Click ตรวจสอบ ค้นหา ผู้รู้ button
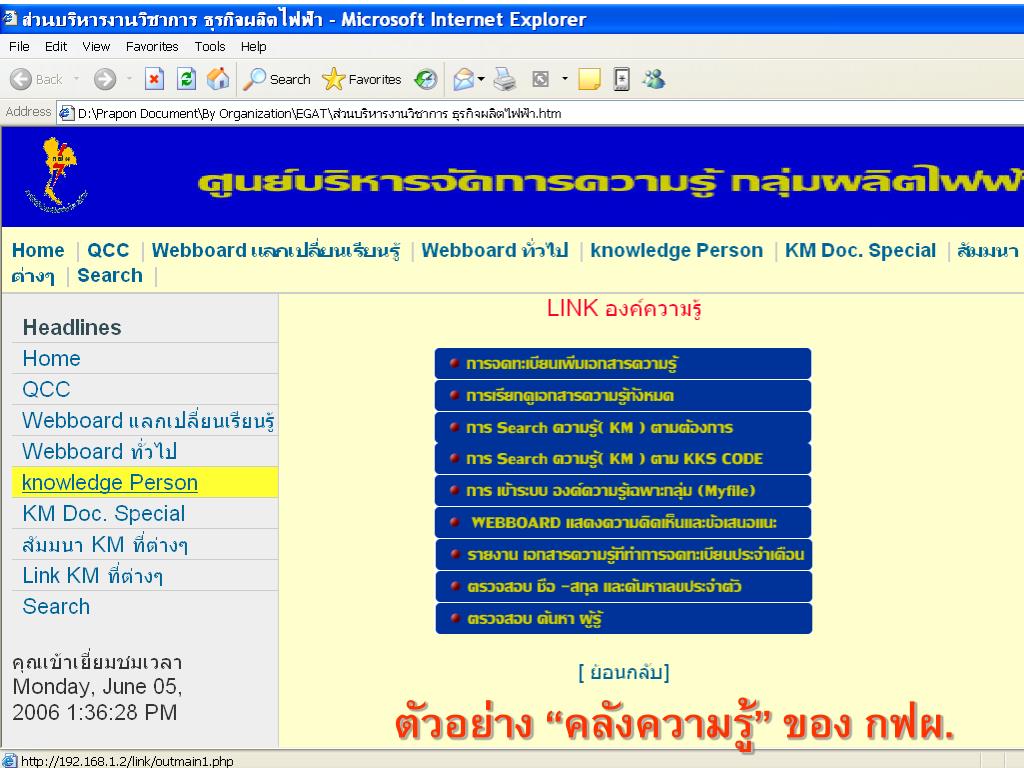 coord(624,618)
